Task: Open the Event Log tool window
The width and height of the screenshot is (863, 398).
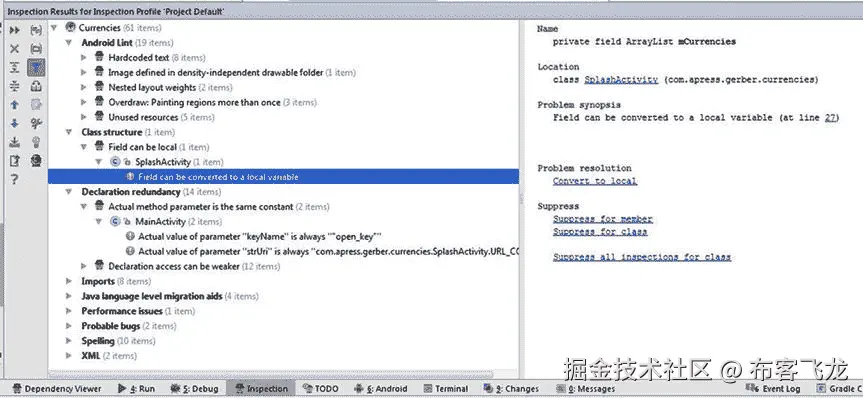Action: 774,389
